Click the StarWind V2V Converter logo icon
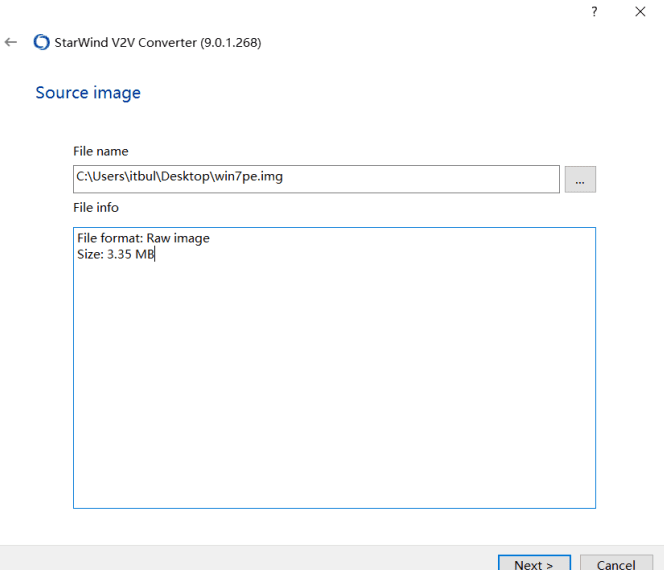The height and width of the screenshot is (570, 664). (x=42, y=42)
